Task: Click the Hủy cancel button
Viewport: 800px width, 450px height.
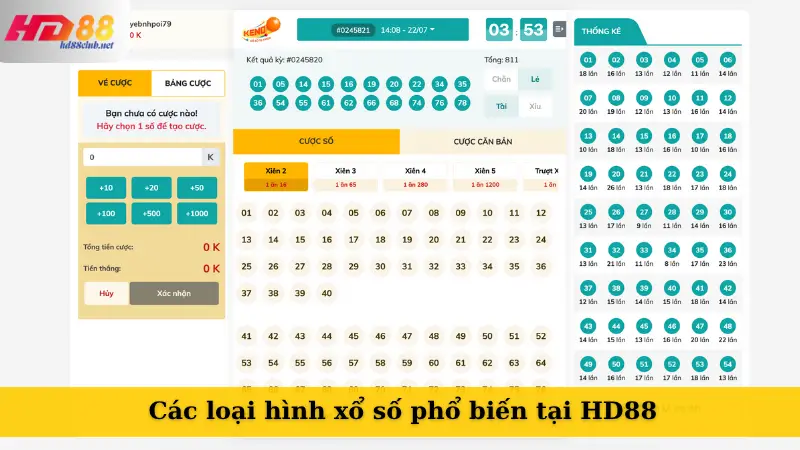Action: (106, 293)
